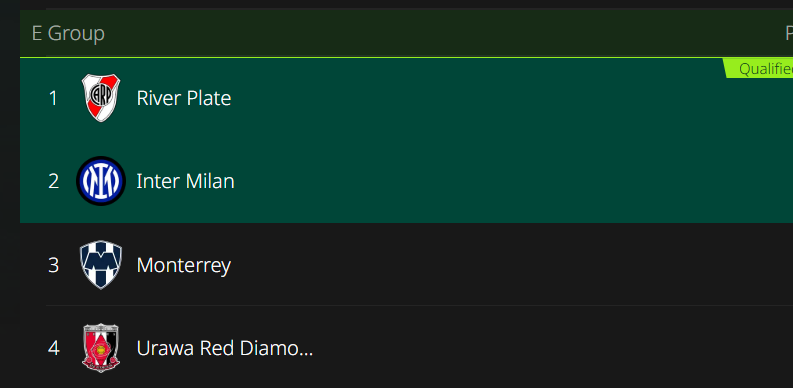Open the Monterrey shield crest
Viewport: 793px width, 388px height.
tap(101, 265)
